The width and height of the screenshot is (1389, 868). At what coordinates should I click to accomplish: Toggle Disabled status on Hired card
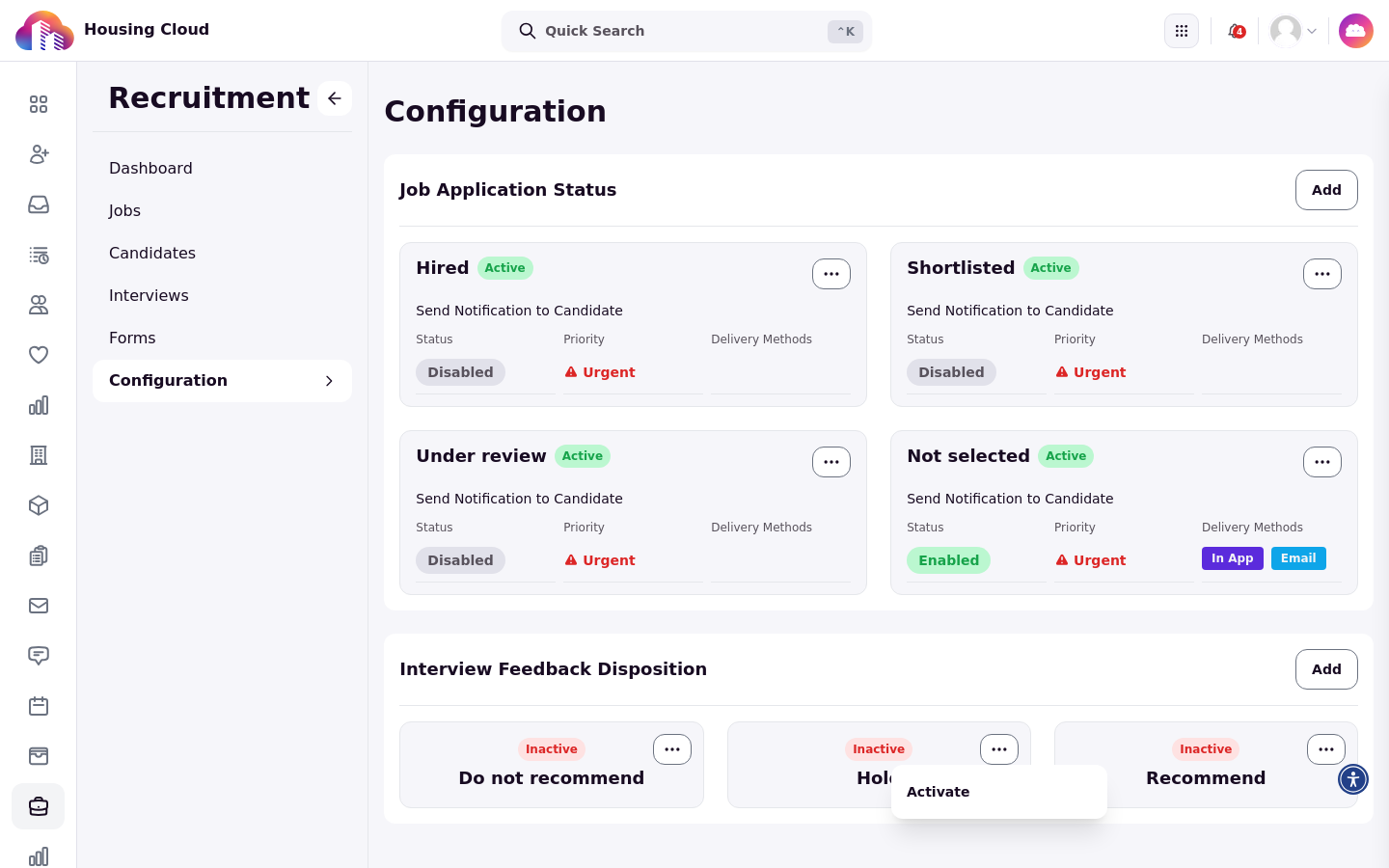click(460, 372)
